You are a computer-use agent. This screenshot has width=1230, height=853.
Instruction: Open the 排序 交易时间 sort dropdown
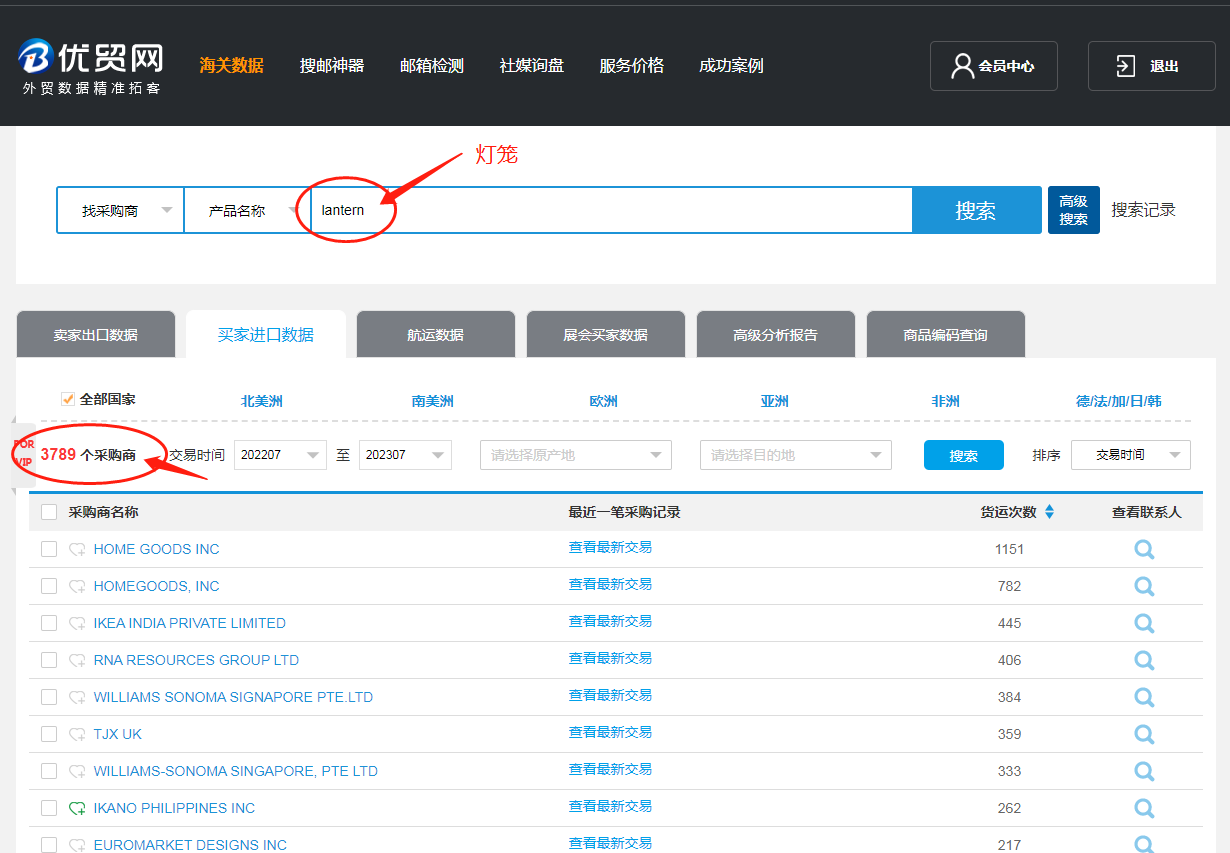(1130, 455)
